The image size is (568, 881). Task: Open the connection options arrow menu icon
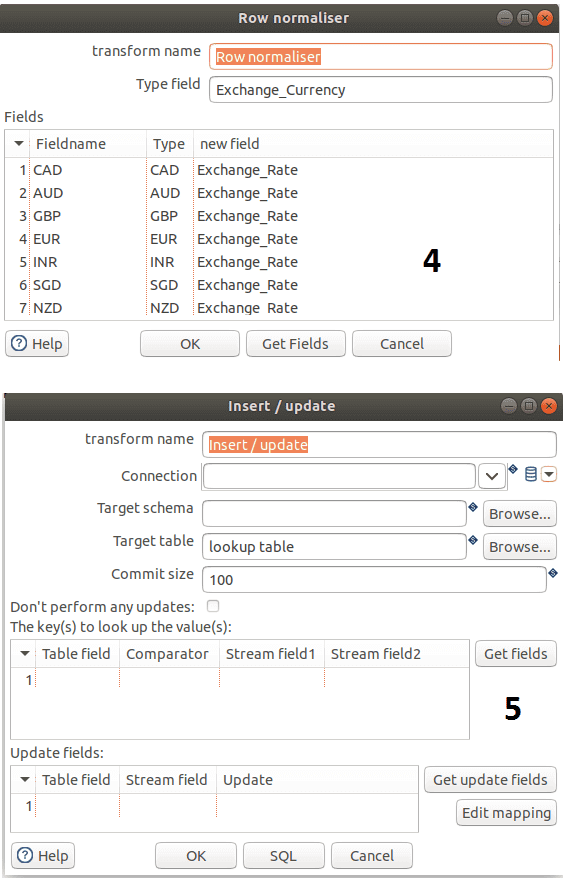(548, 474)
